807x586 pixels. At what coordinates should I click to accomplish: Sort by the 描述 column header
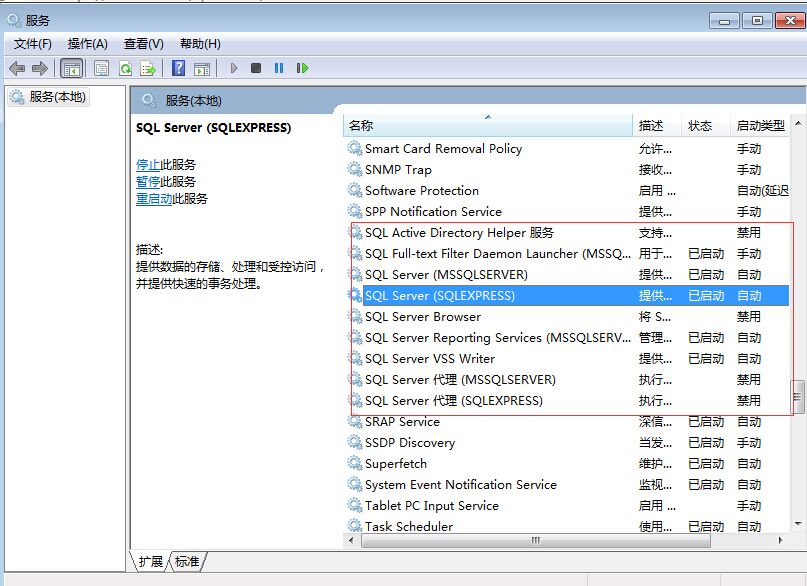(x=657, y=126)
